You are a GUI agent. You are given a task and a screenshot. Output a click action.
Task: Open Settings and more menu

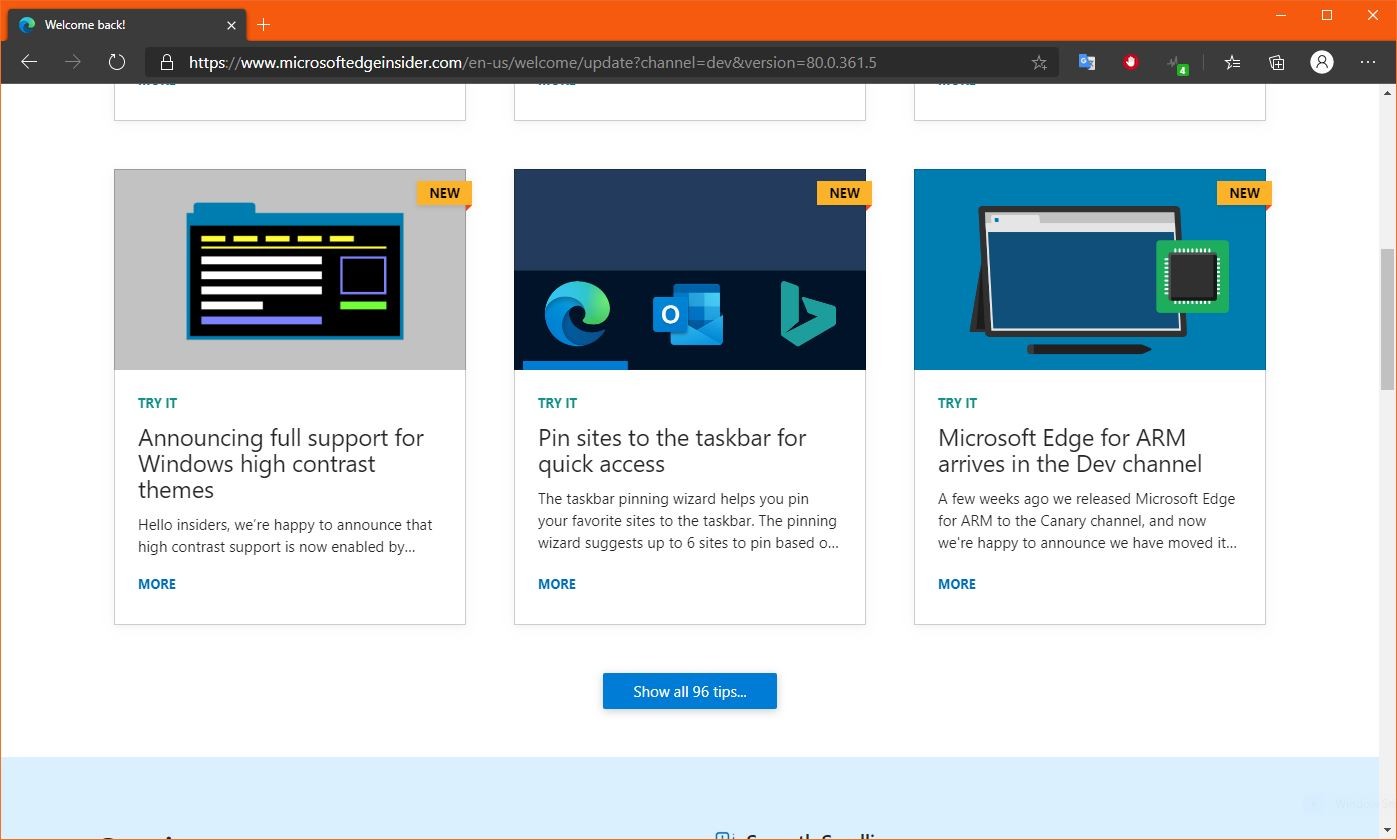pos(1368,62)
